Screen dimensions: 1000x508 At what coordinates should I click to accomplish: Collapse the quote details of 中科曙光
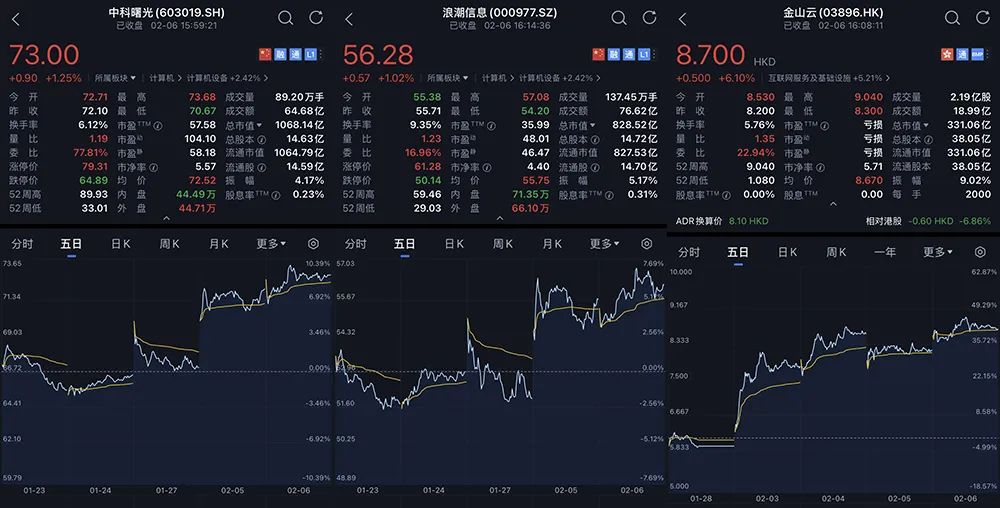(x=166, y=218)
